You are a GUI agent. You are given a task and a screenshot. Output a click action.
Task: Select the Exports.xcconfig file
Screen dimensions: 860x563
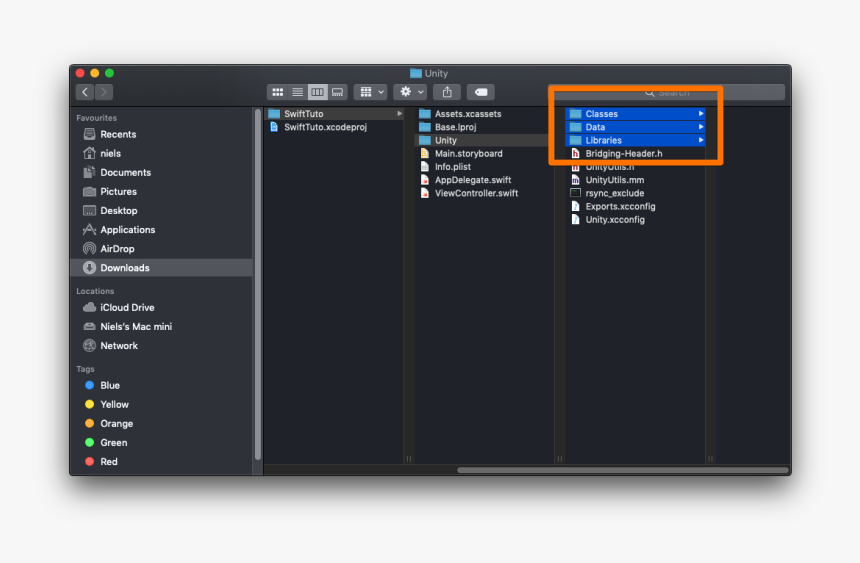coord(635,206)
